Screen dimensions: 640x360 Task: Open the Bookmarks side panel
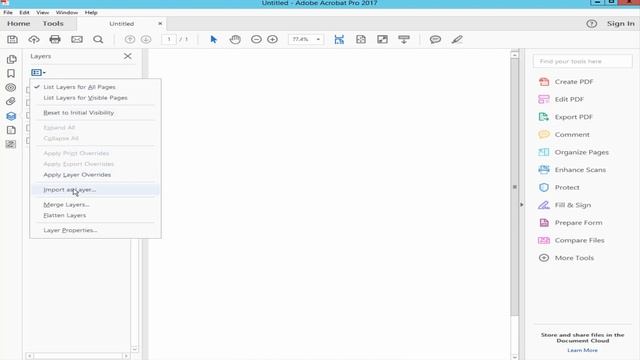pyautogui.click(x=11, y=73)
